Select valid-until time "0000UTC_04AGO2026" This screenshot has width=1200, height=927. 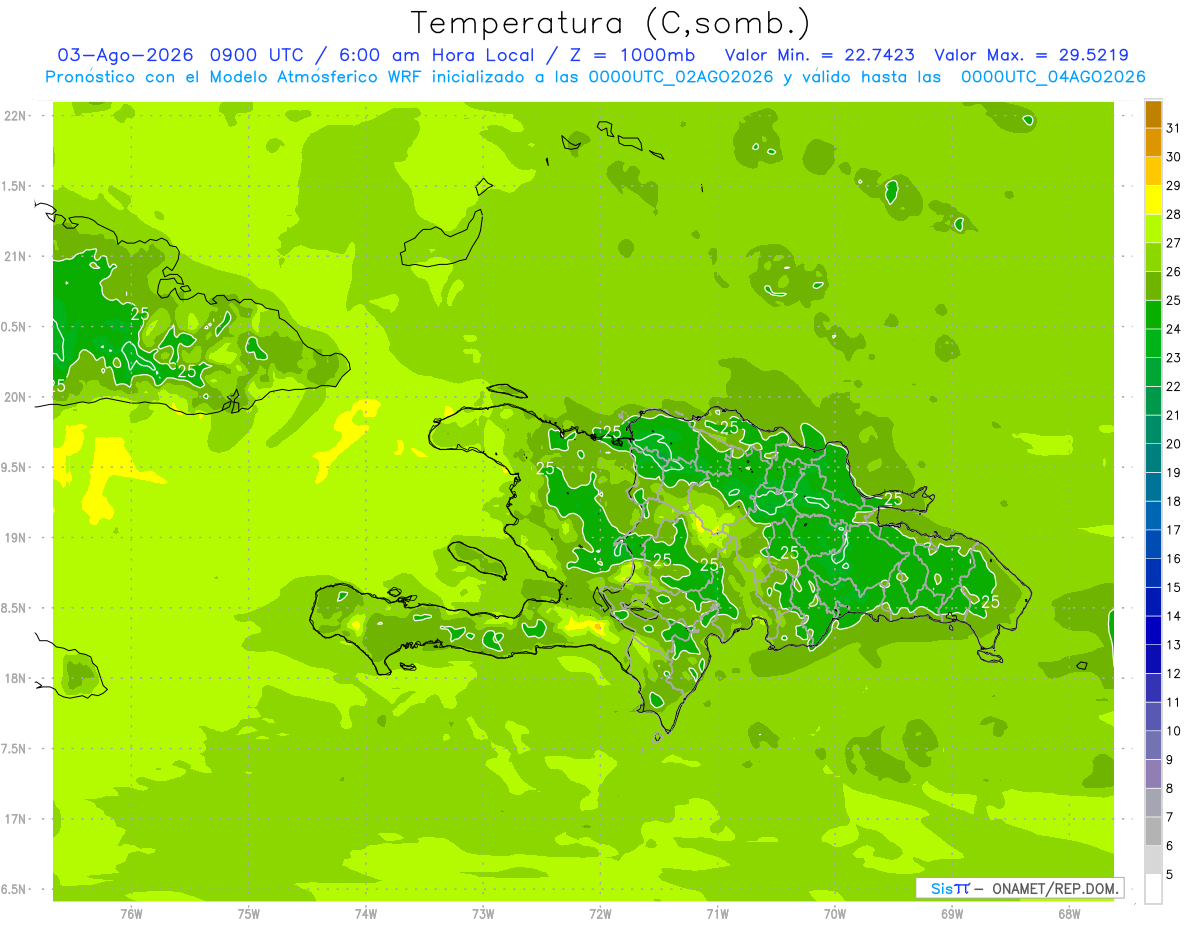point(1053,77)
